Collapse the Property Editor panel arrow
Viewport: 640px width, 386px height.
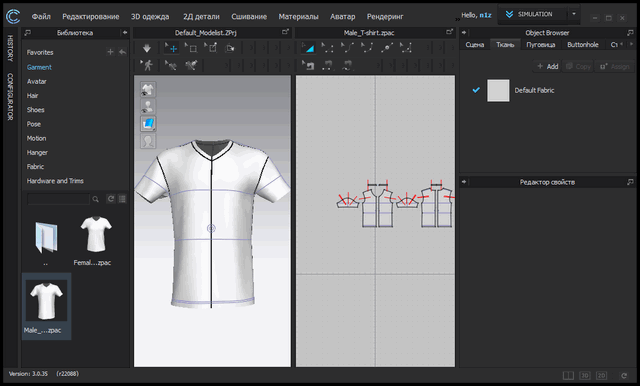(x=464, y=182)
